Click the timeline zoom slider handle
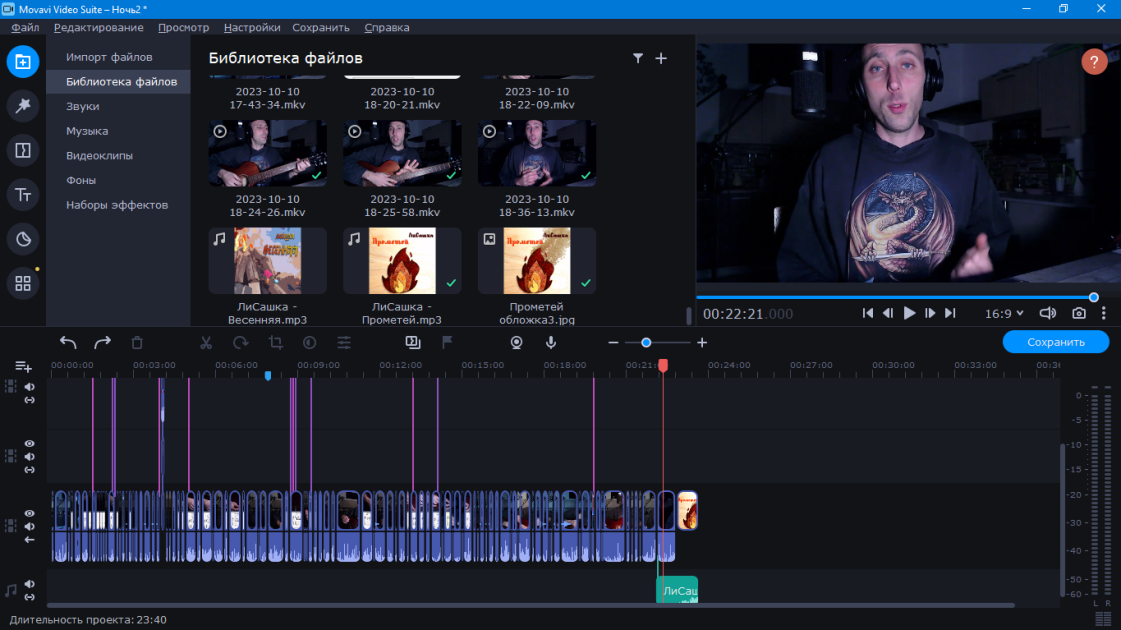 pos(646,343)
